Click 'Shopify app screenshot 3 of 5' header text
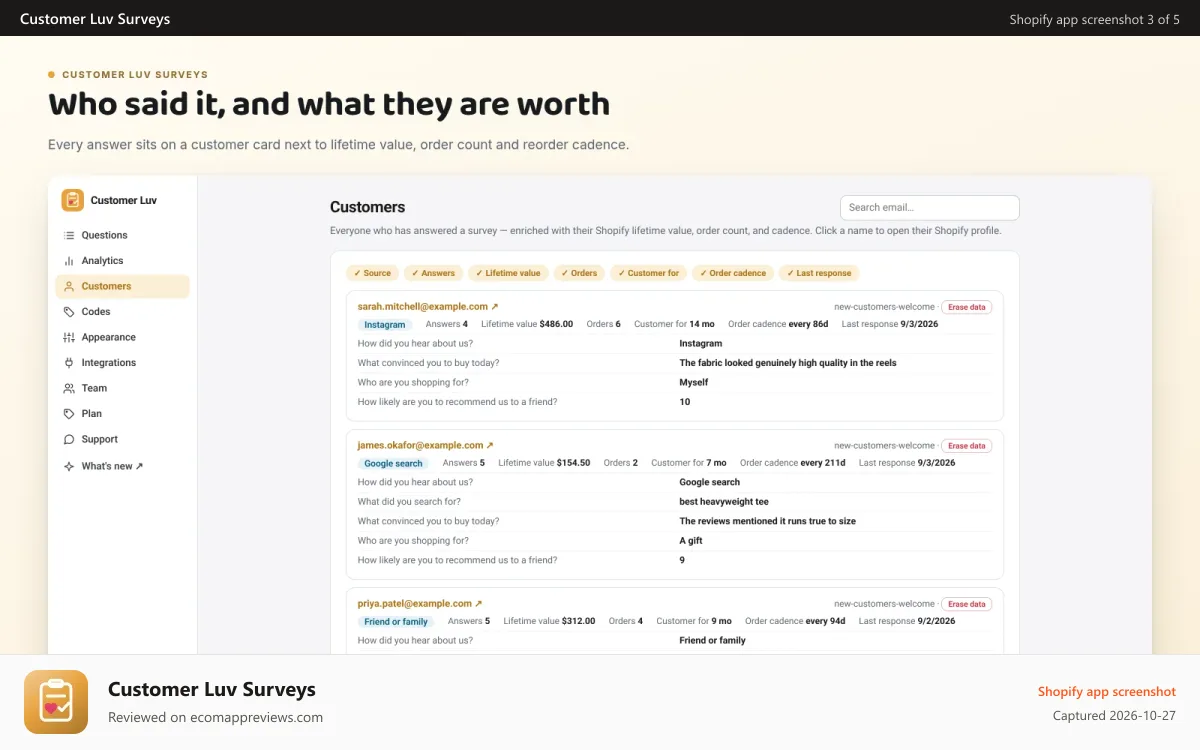The image size is (1200, 750). 1095,19
